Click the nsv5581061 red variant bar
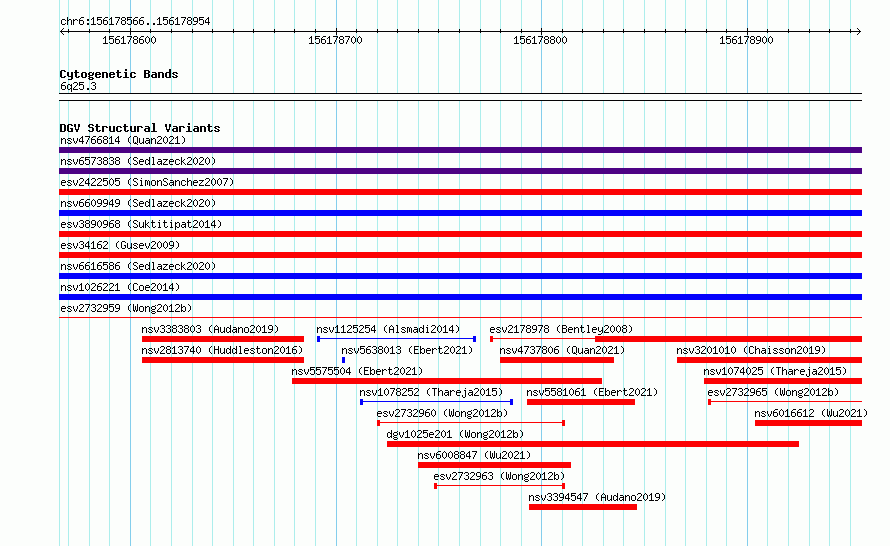Image resolution: width=890 pixels, height=546 pixels. [581, 402]
